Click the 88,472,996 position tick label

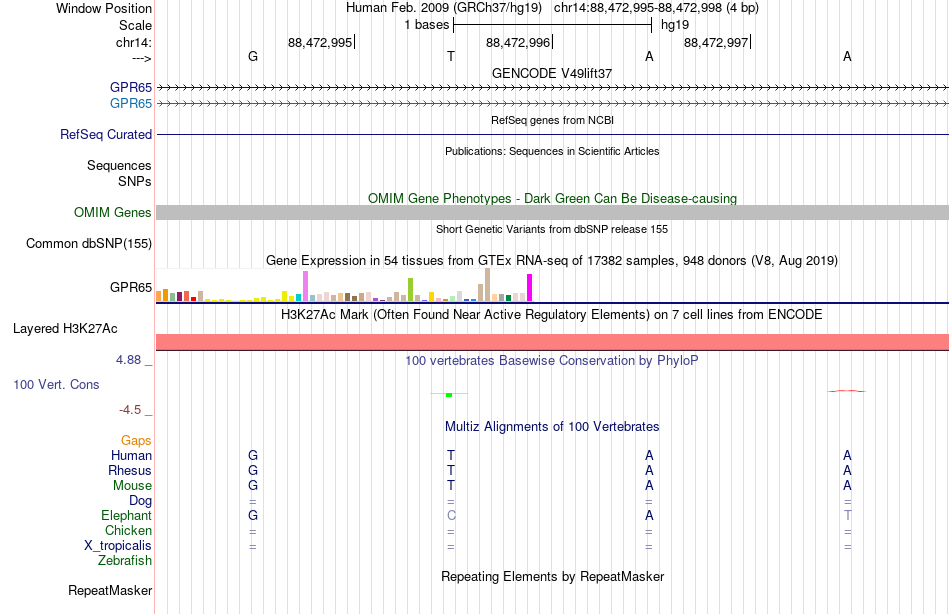tap(518, 42)
